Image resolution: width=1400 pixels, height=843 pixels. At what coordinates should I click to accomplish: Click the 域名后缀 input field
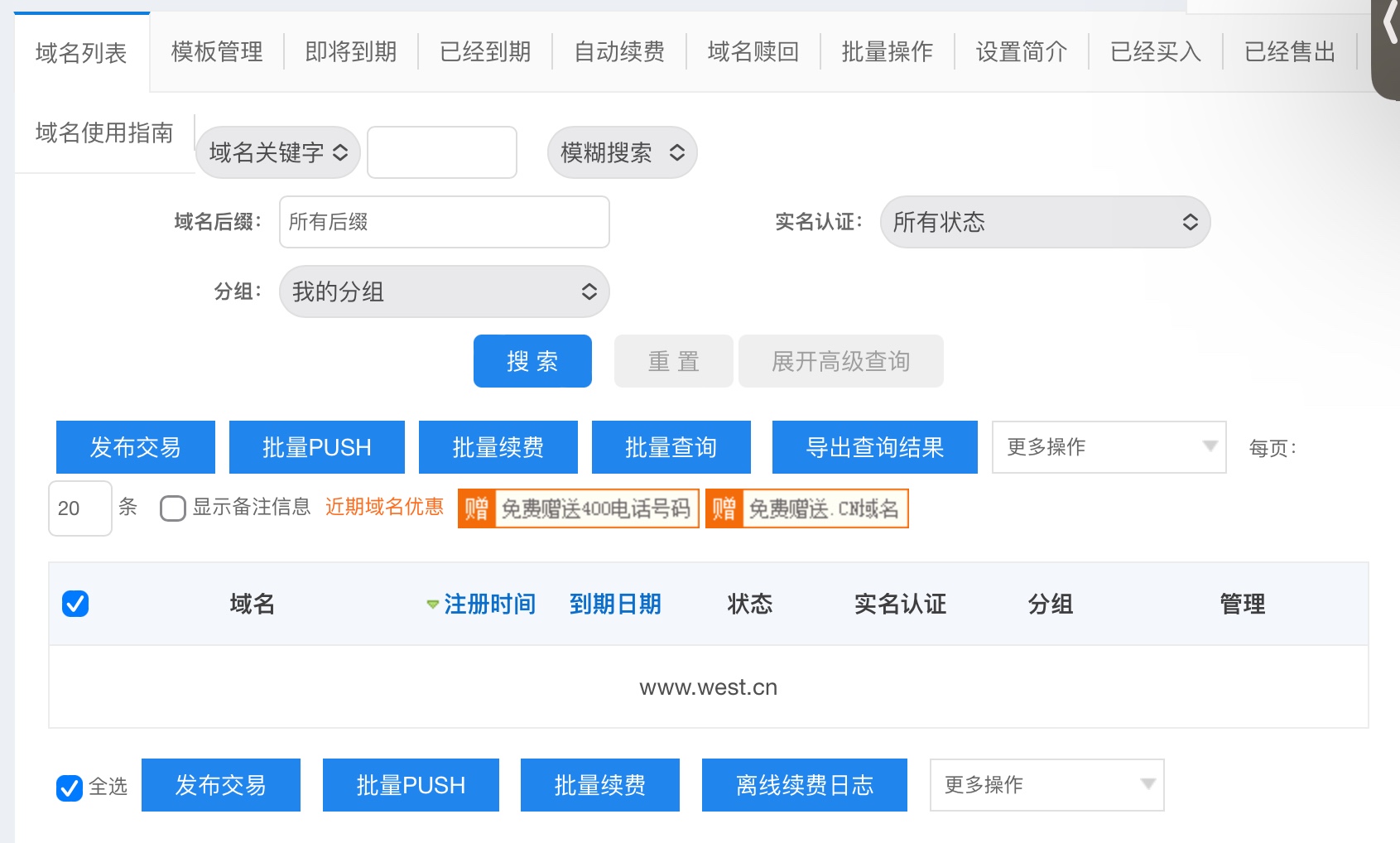[444, 222]
